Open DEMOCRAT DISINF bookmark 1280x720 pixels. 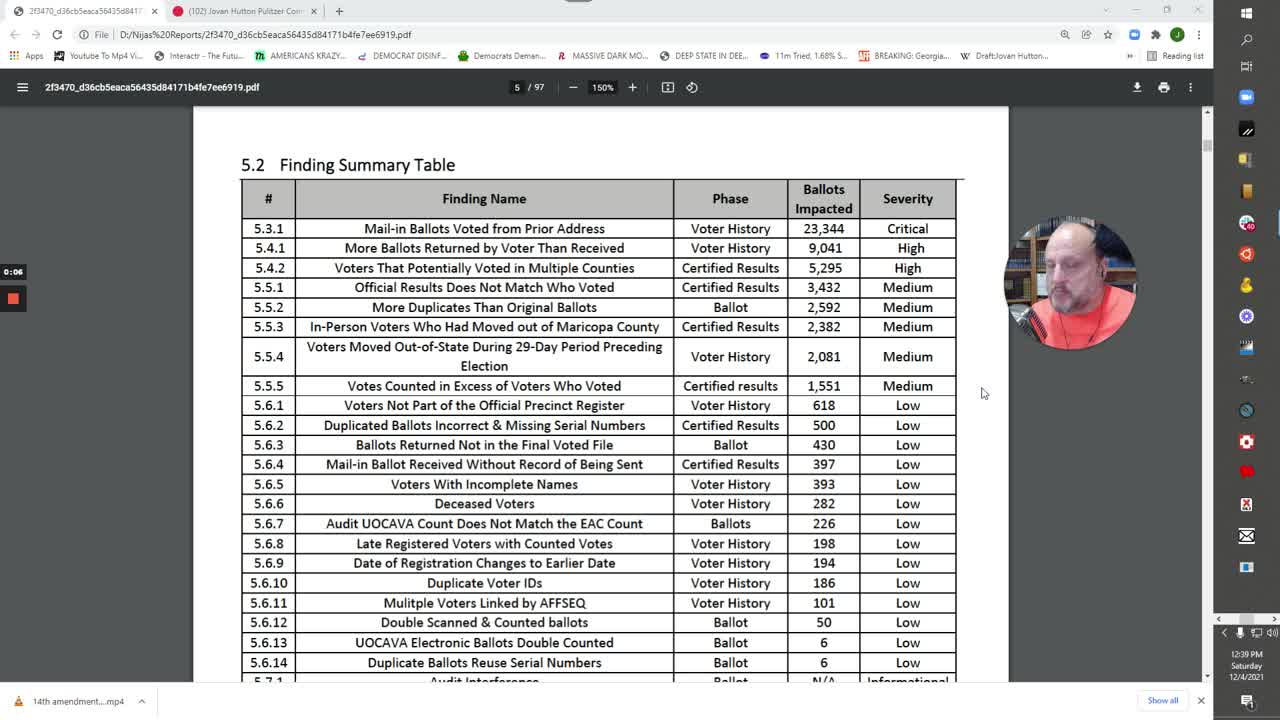pyautogui.click(x=402, y=56)
